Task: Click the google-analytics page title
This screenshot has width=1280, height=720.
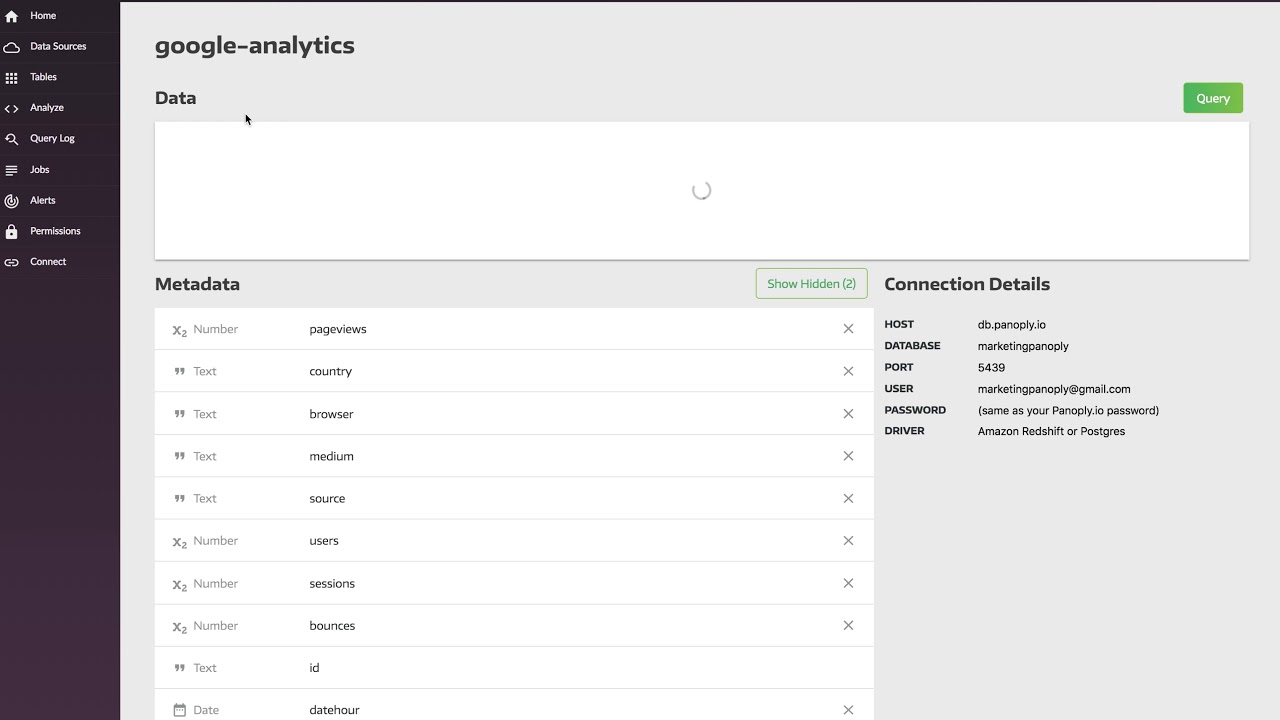Action: [x=255, y=46]
